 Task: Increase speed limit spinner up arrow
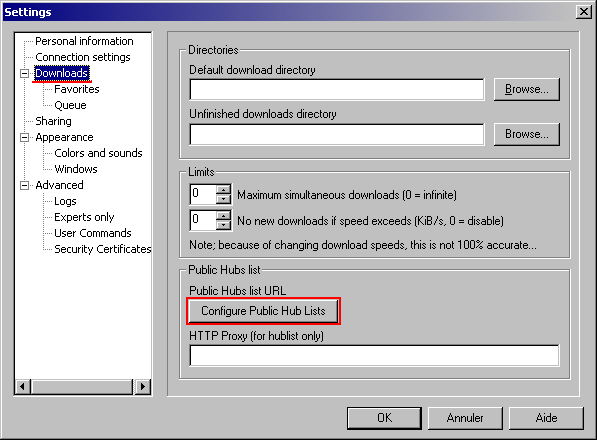(x=223, y=215)
